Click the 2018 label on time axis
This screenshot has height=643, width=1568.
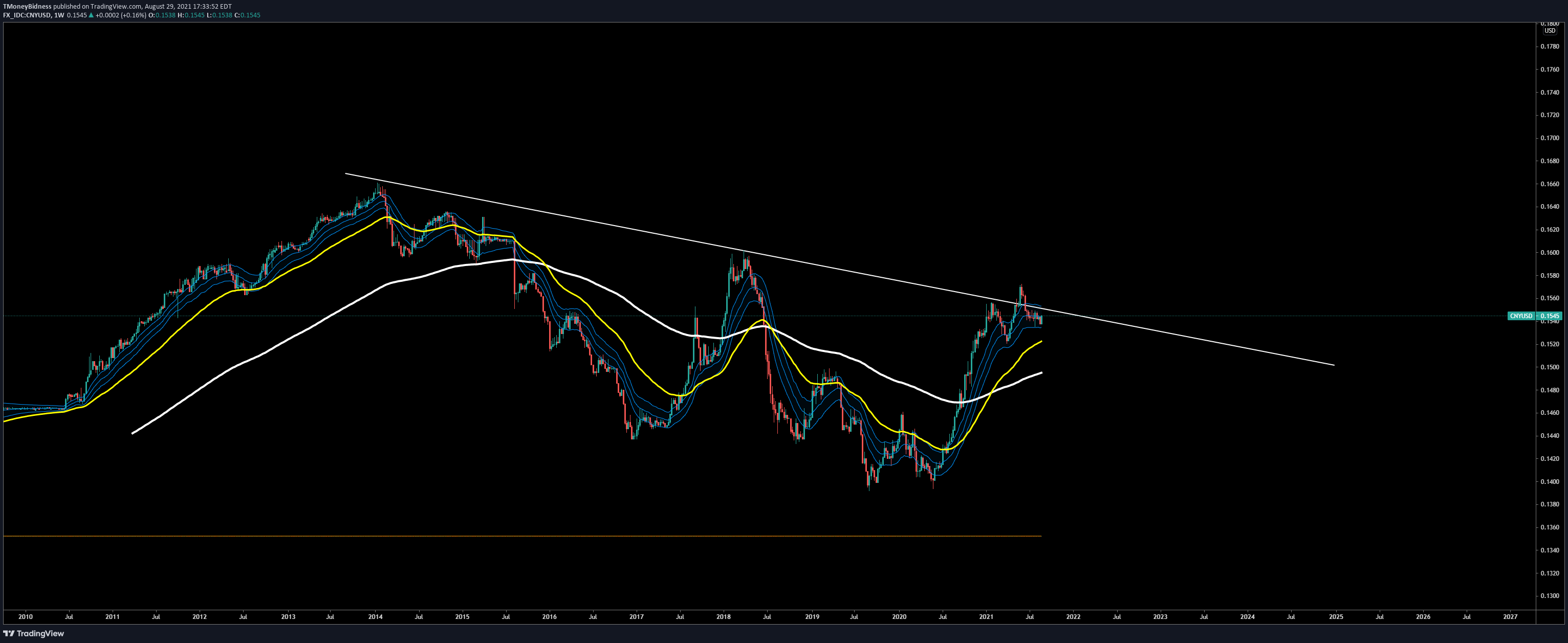tap(723, 616)
